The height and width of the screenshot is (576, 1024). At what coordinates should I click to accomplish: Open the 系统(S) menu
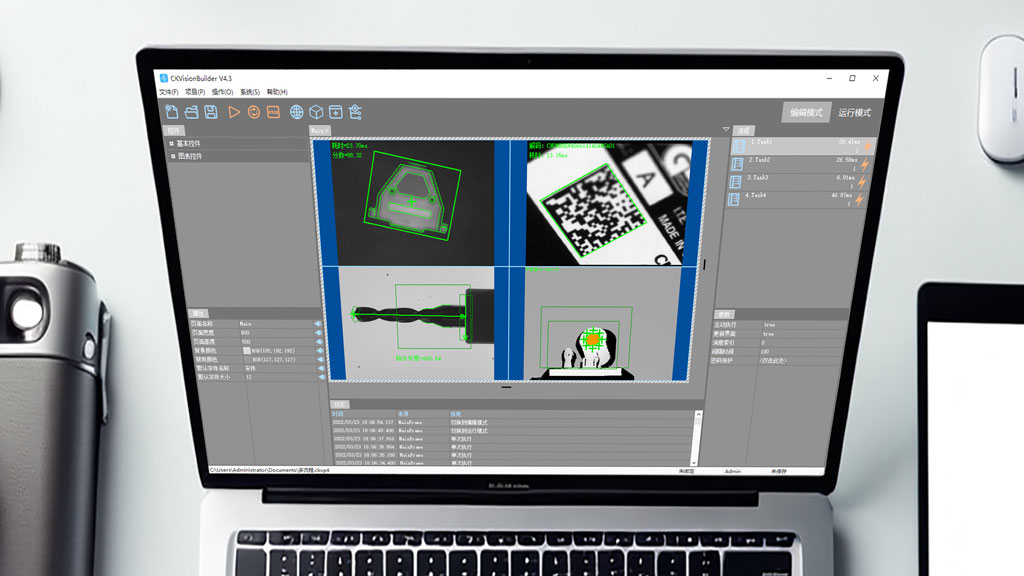click(x=249, y=92)
